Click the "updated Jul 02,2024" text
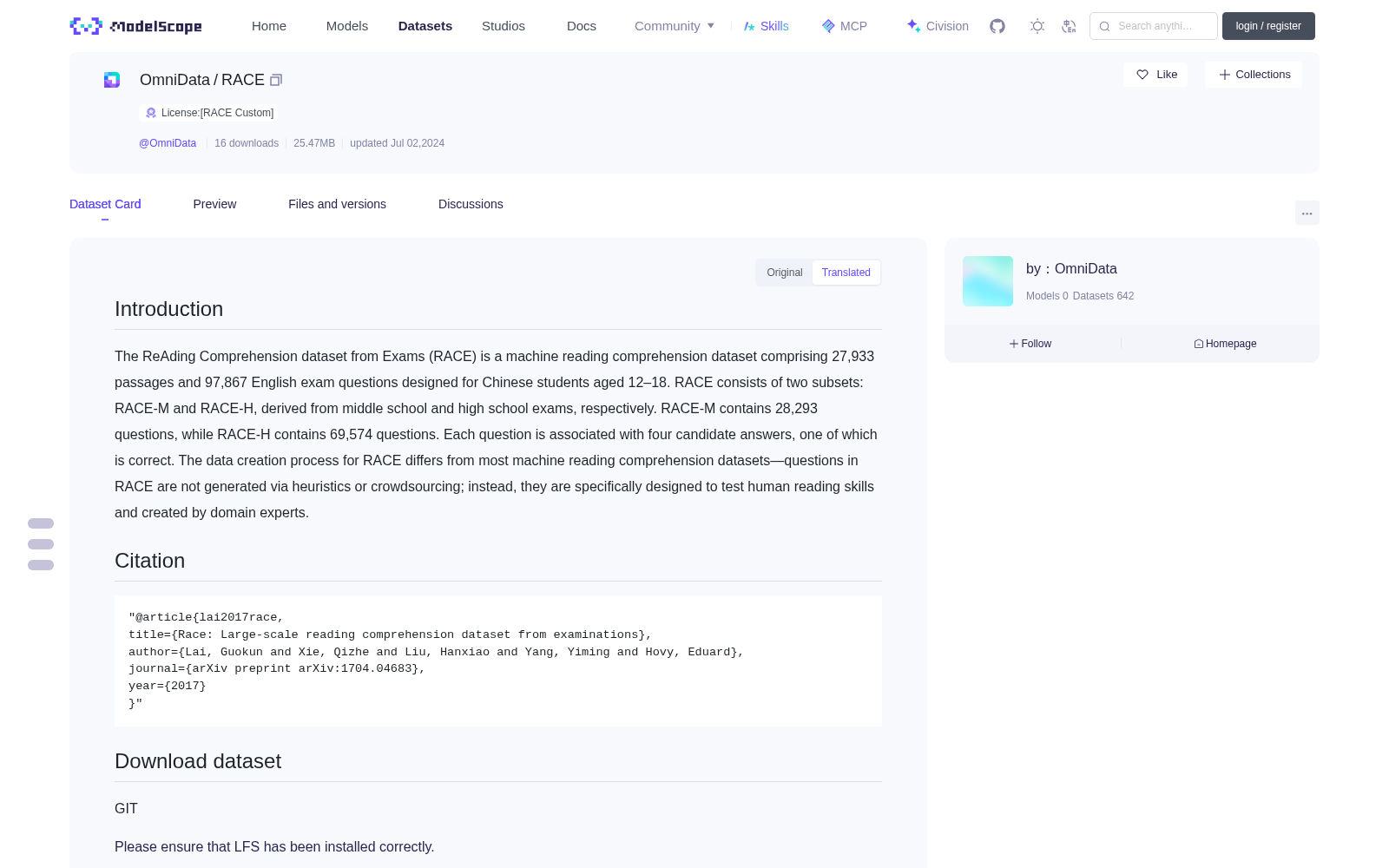 (397, 143)
